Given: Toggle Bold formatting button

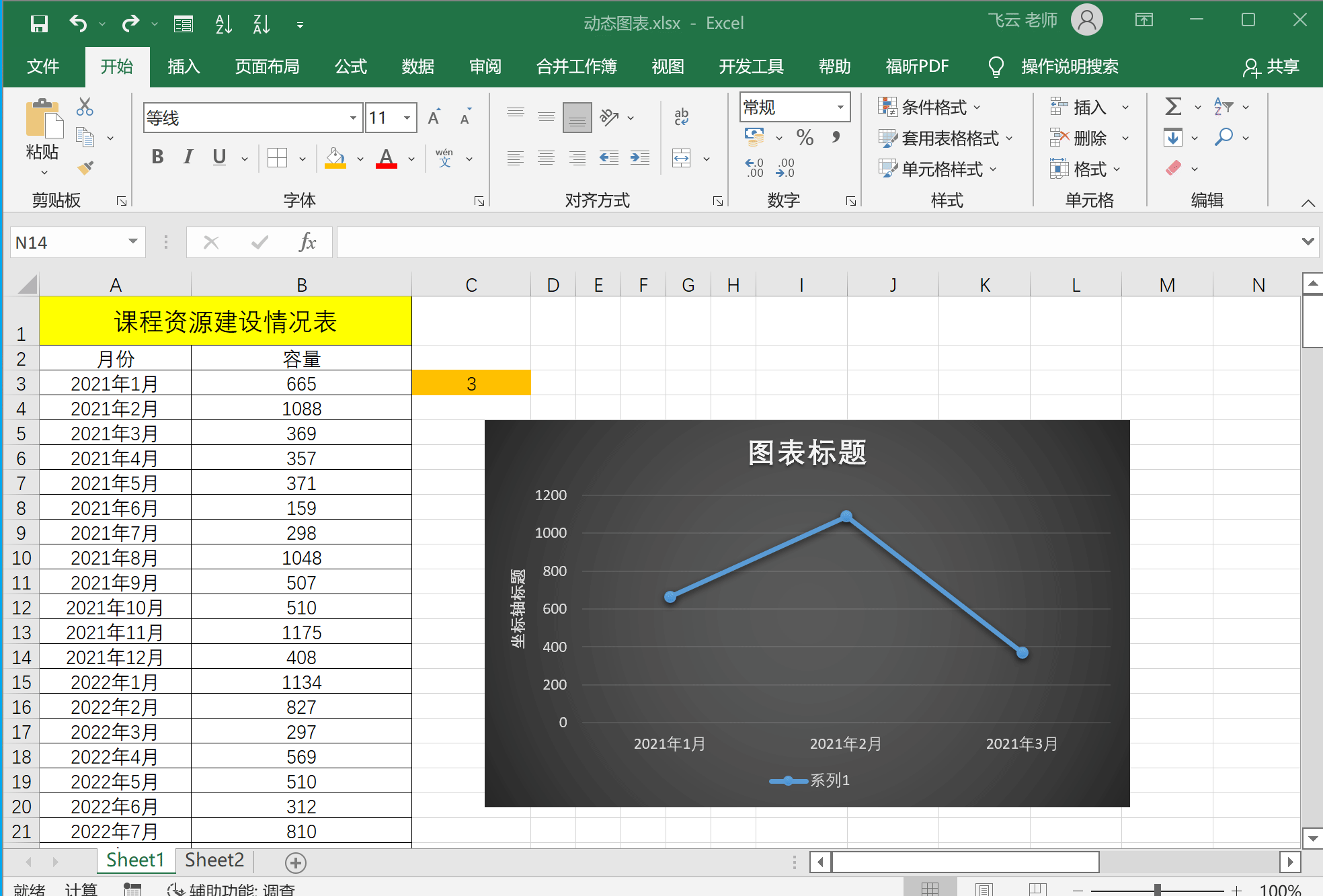Looking at the screenshot, I should (x=157, y=157).
